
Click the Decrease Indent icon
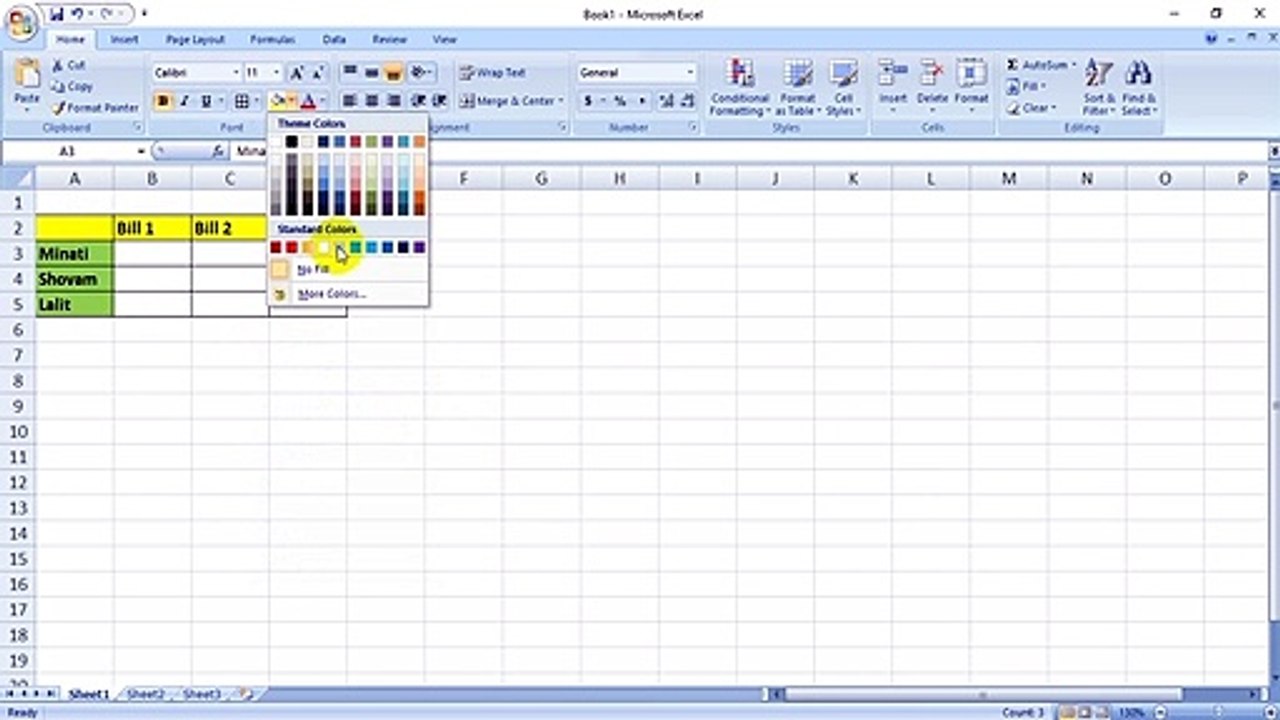coord(418,101)
